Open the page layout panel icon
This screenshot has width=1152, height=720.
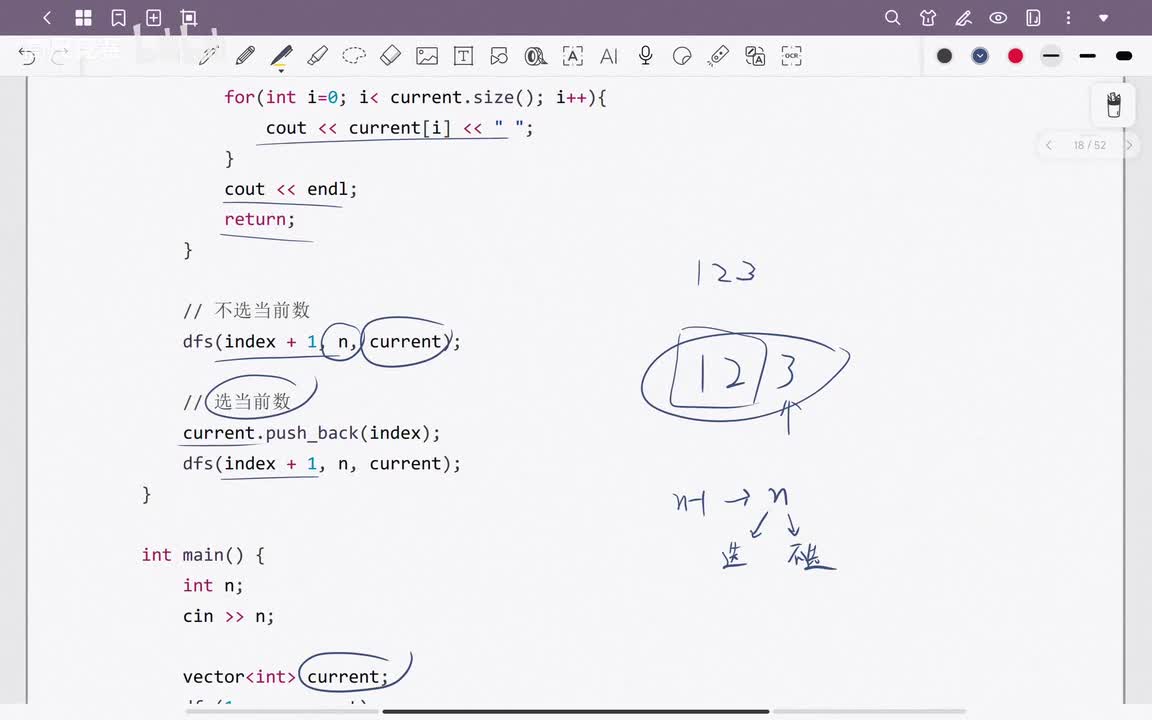(x=1033, y=18)
